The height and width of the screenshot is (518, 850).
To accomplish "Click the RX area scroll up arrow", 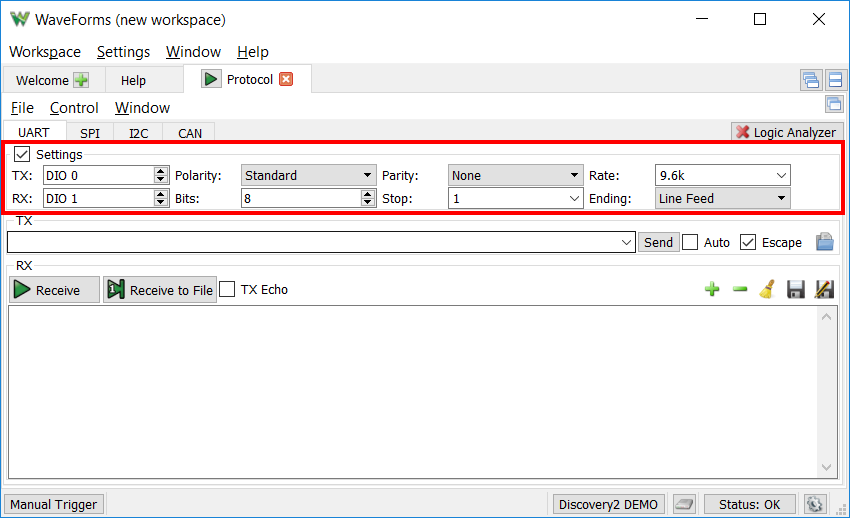I will (x=827, y=316).
